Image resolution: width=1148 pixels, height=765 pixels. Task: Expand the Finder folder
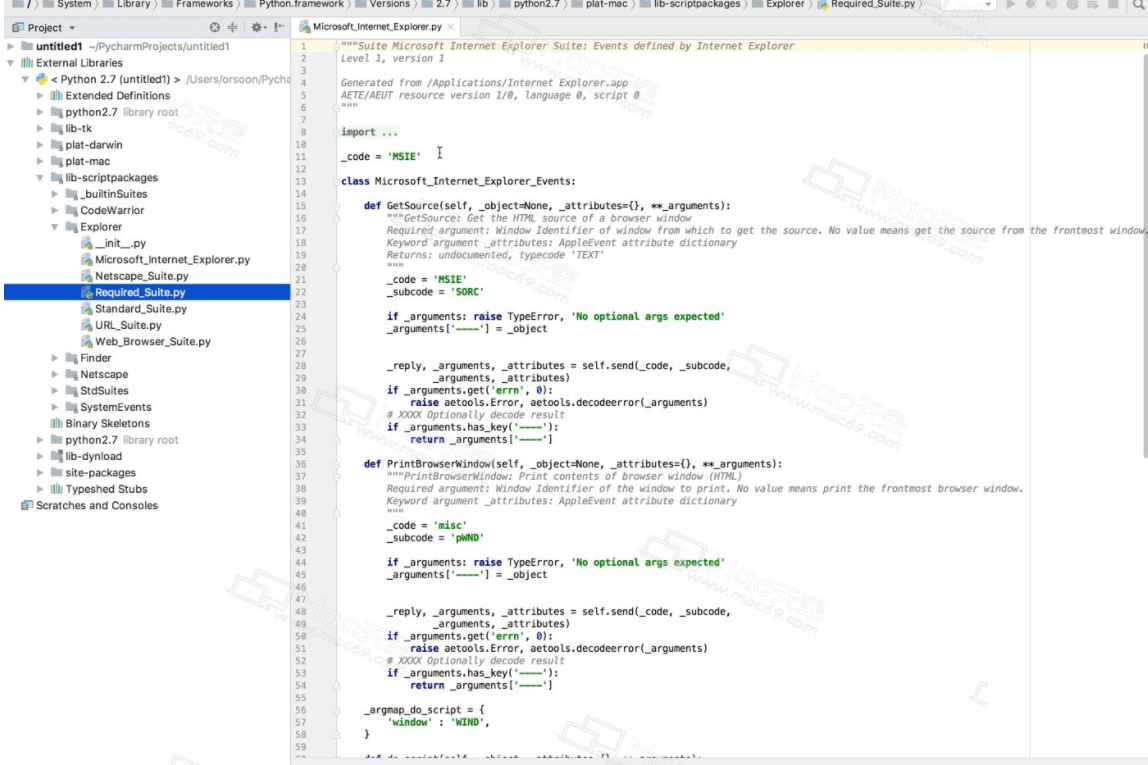(x=54, y=358)
